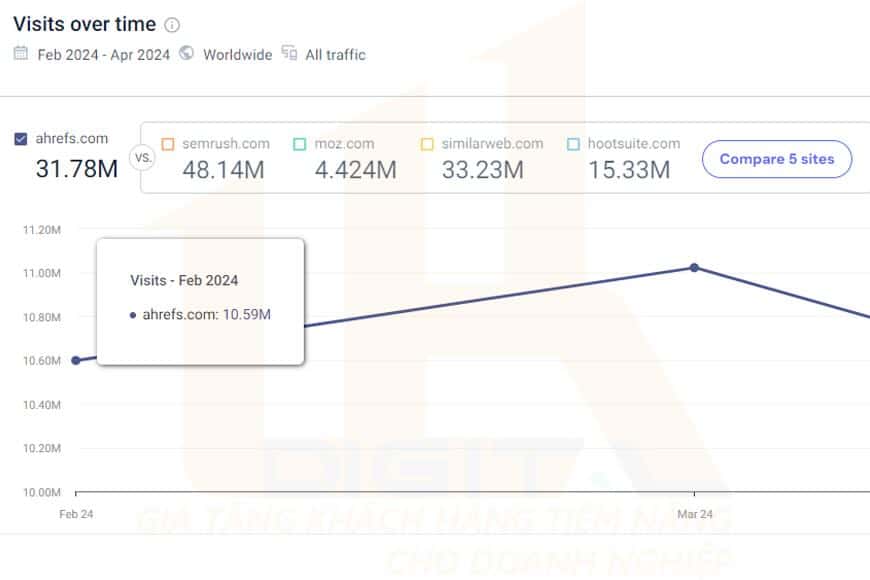Image resolution: width=870 pixels, height=580 pixels.
Task: Open the All traffic filter
Action: (335, 55)
